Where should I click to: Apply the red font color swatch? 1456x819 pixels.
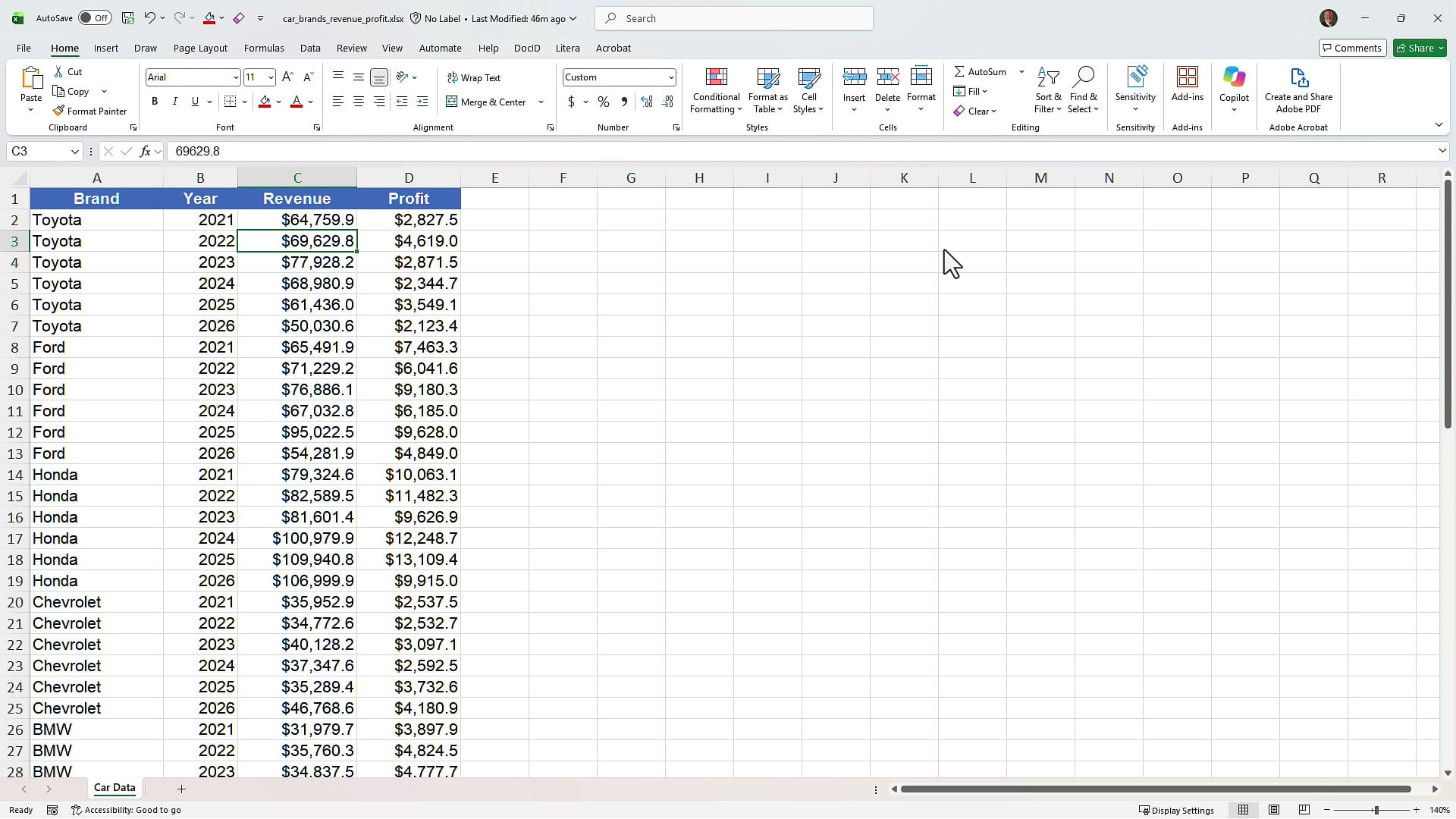click(x=297, y=102)
